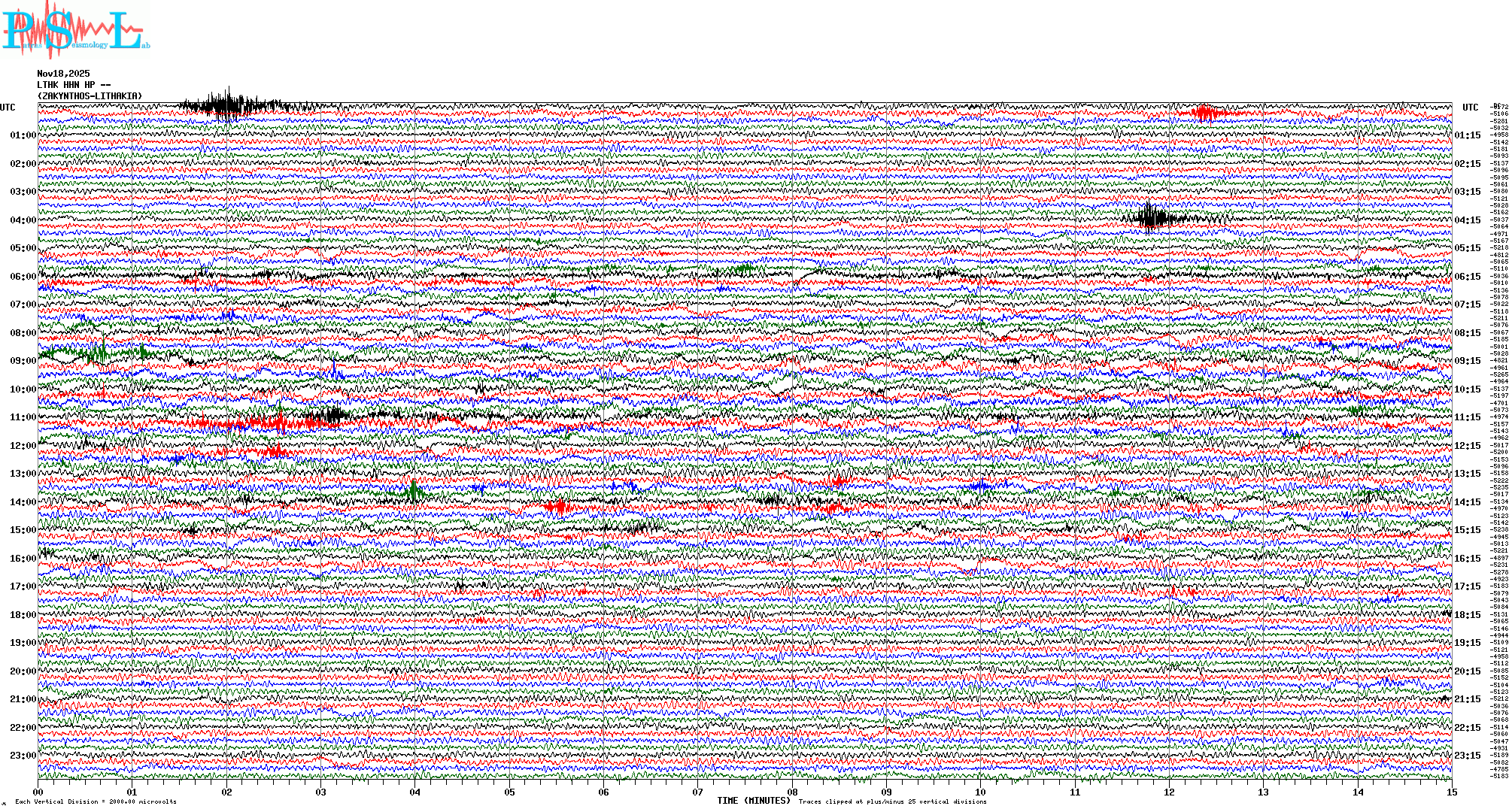
Task: Click the 23:00 hour label on left
Action: 23,756
